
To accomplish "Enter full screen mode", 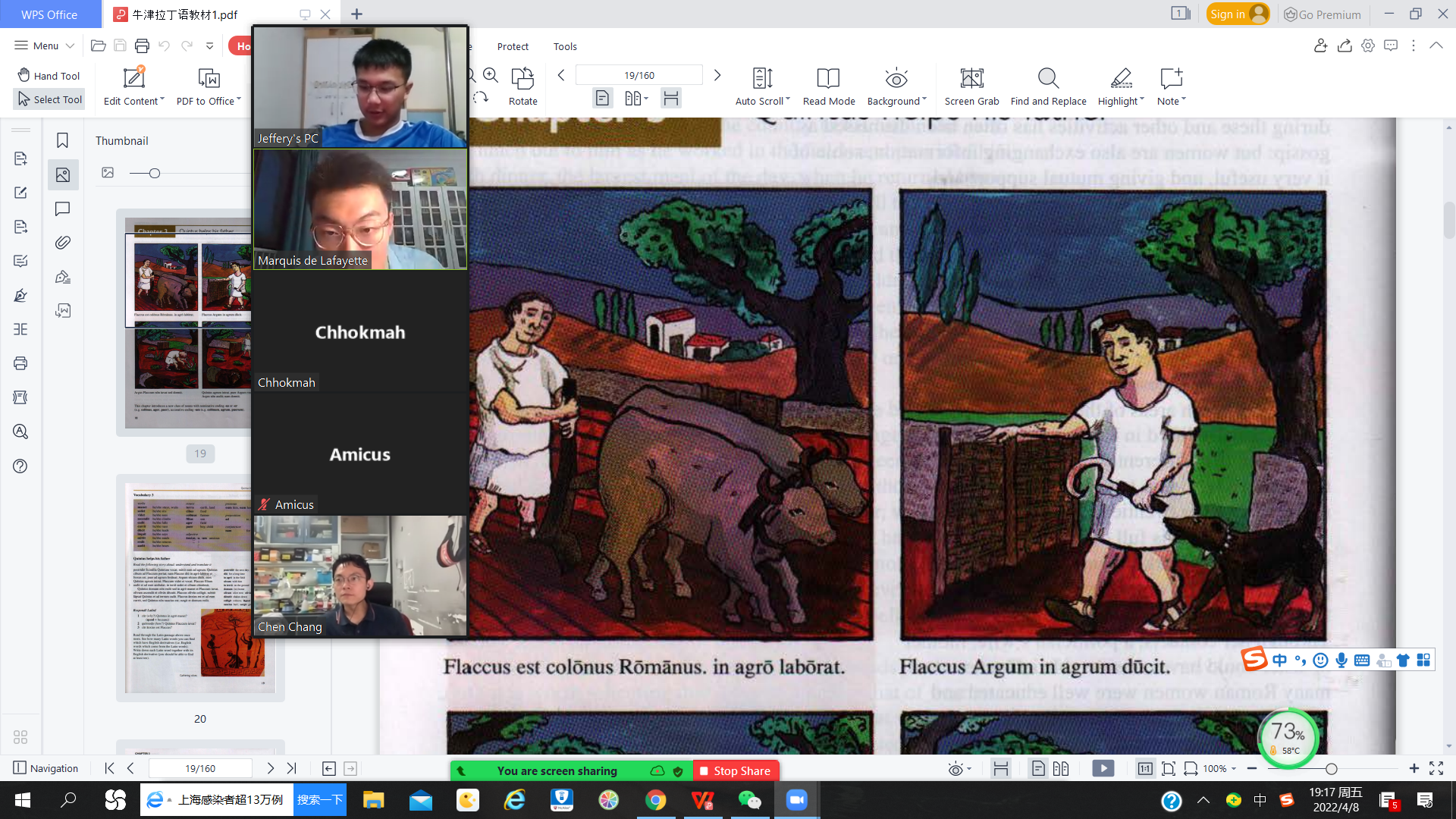I will (1436, 768).
